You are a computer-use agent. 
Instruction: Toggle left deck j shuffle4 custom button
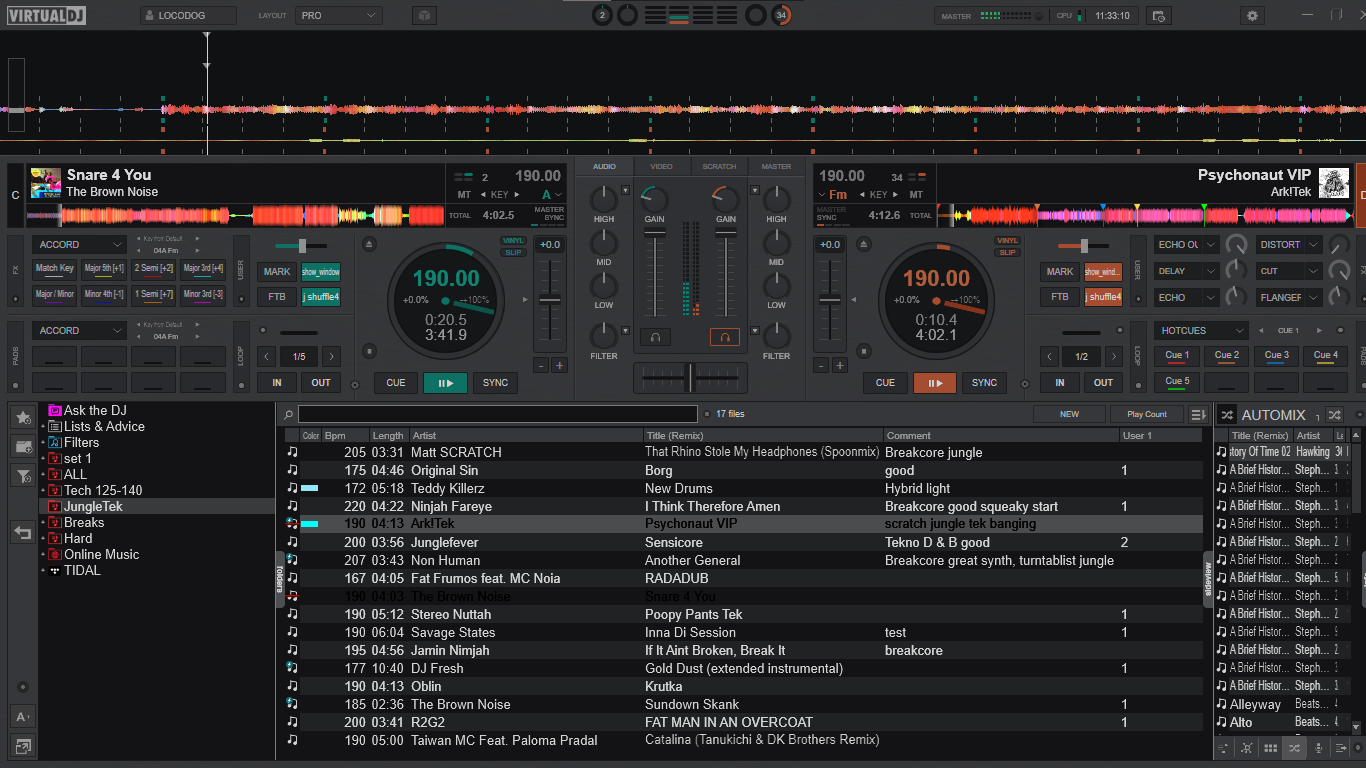click(x=321, y=297)
